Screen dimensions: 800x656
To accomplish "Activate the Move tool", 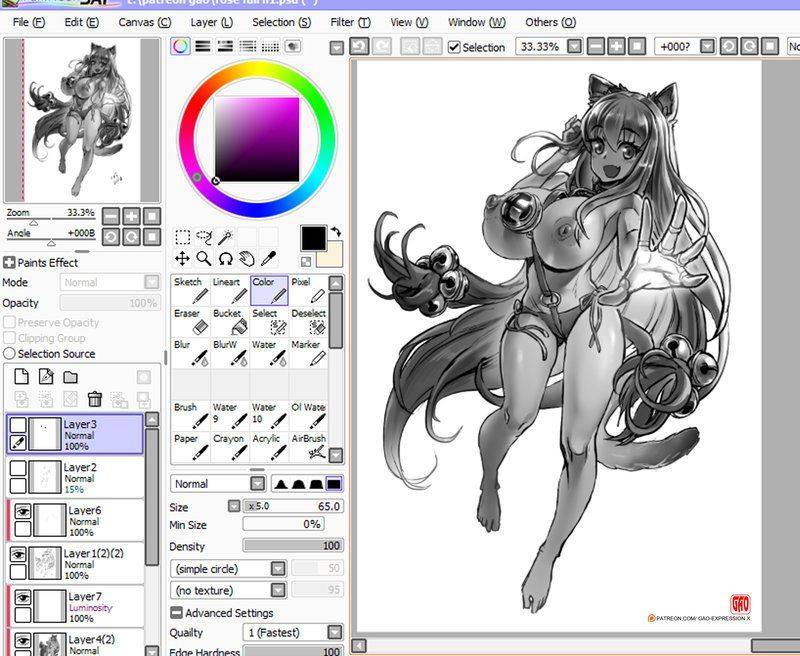I will (182, 259).
